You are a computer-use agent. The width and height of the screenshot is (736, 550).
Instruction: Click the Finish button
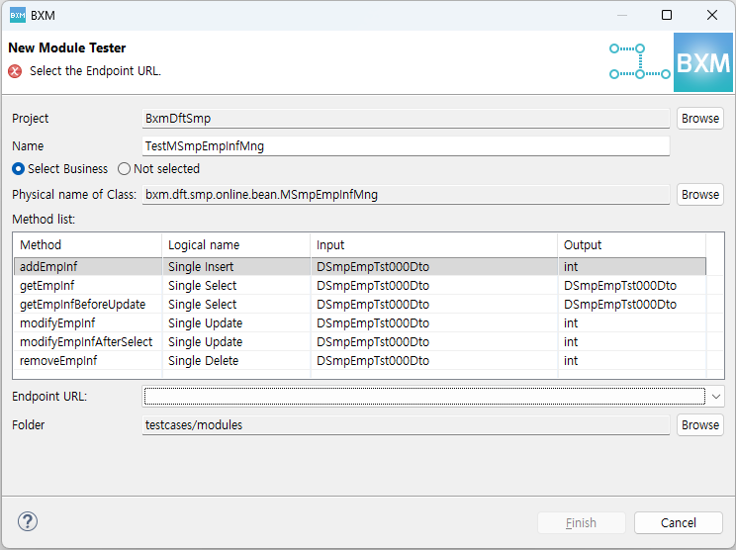coord(581,522)
